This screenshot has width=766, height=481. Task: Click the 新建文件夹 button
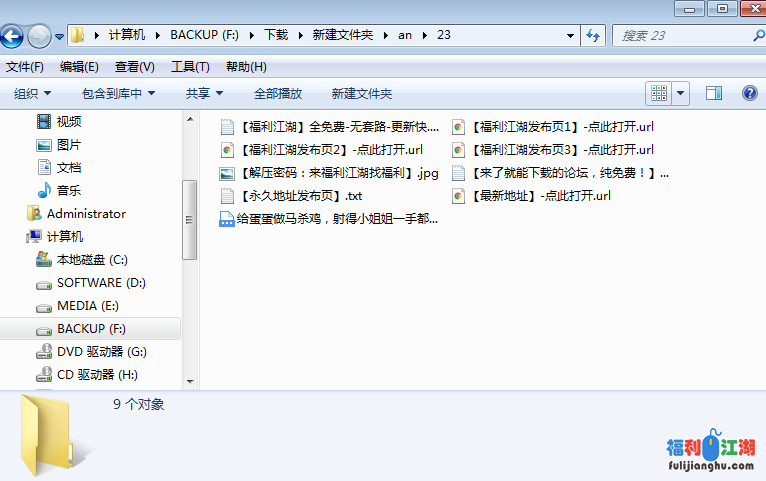tap(361, 94)
